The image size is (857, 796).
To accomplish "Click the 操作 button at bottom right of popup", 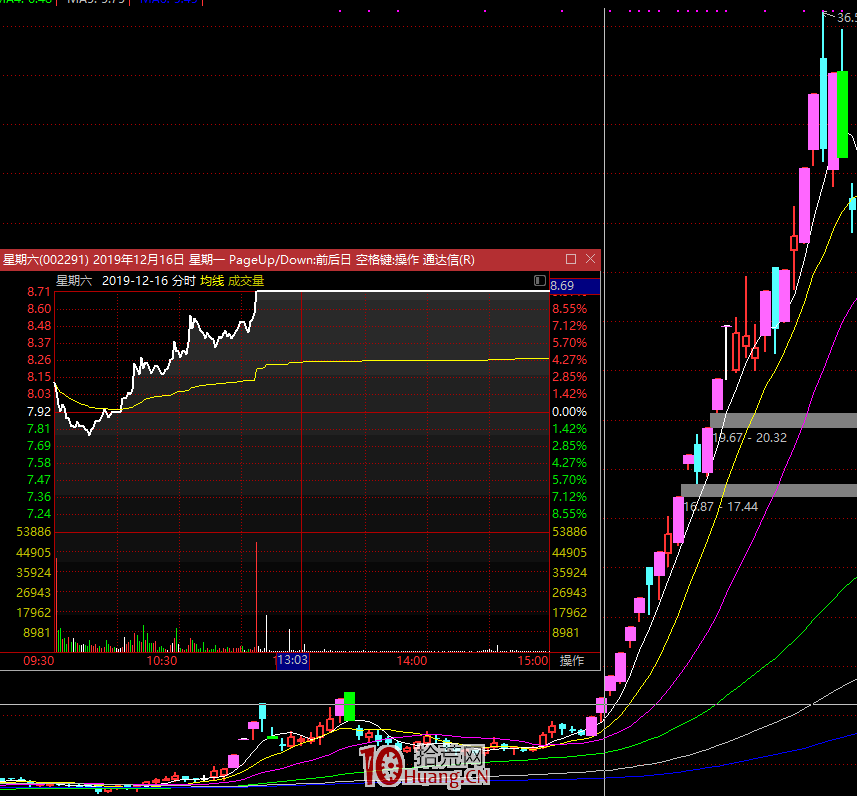I will pos(572,661).
